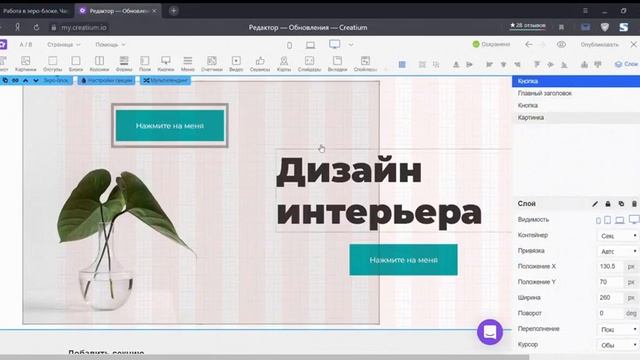640x360 pixels.
Task: Switch editor to laptop view
Action: coord(310,45)
